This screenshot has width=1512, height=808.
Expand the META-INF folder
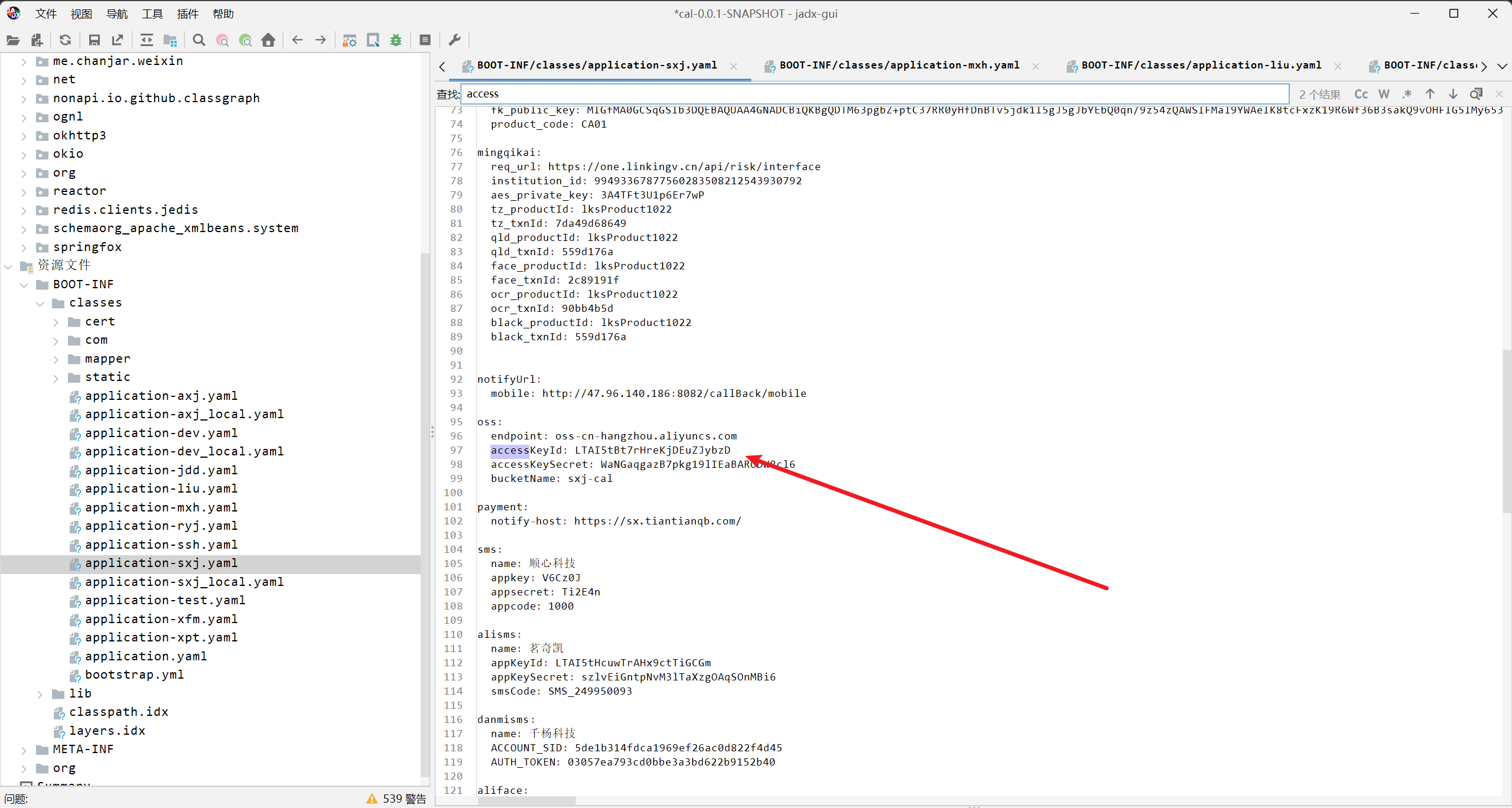tap(24, 750)
